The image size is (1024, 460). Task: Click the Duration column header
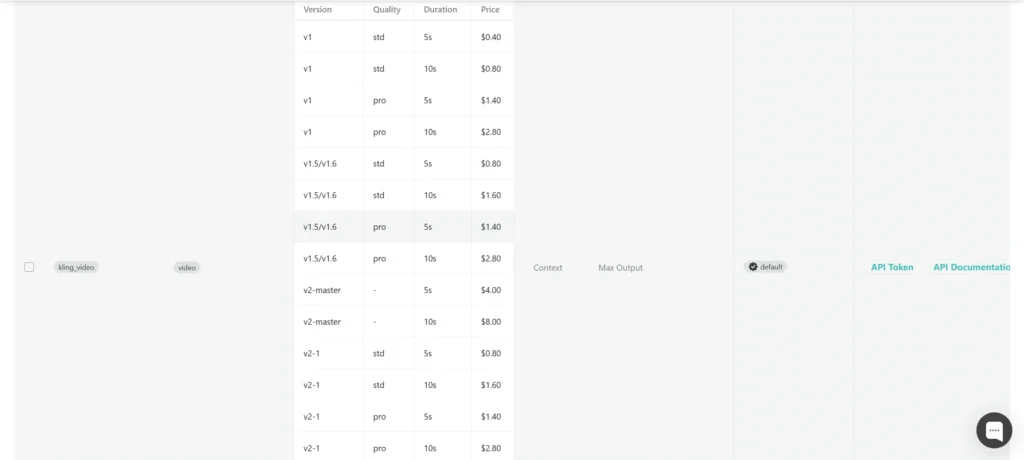pos(440,10)
